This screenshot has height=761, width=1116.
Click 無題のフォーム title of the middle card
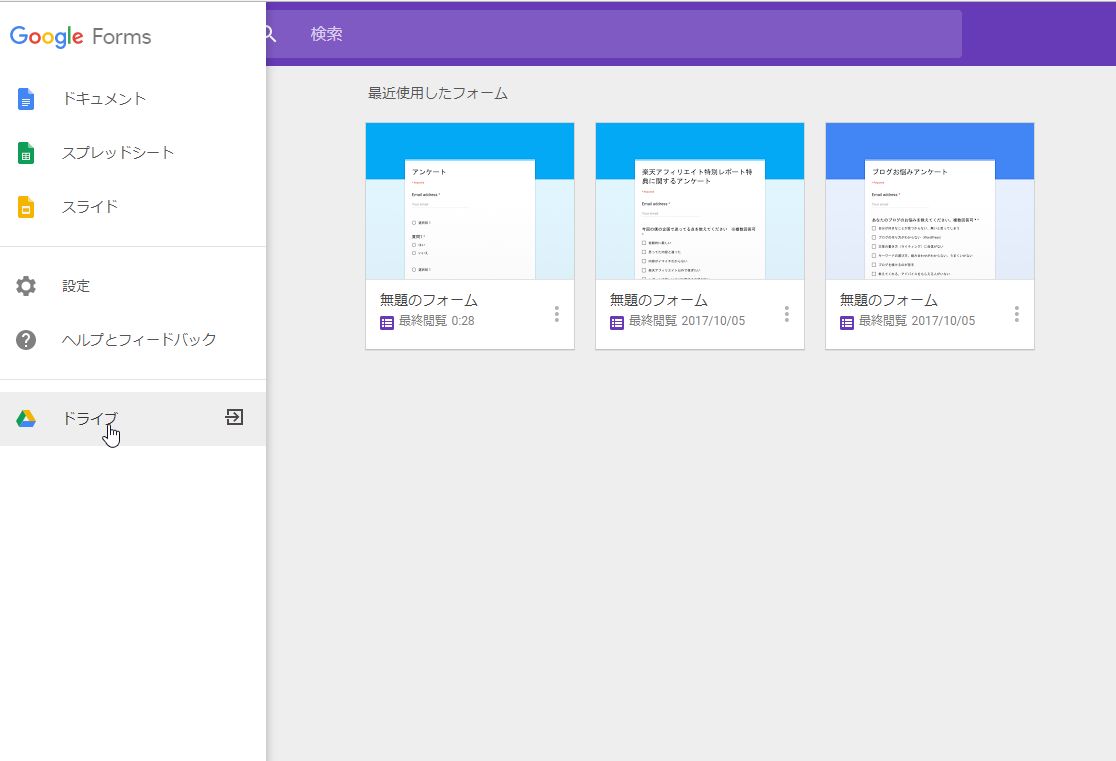tap(658, 300)
